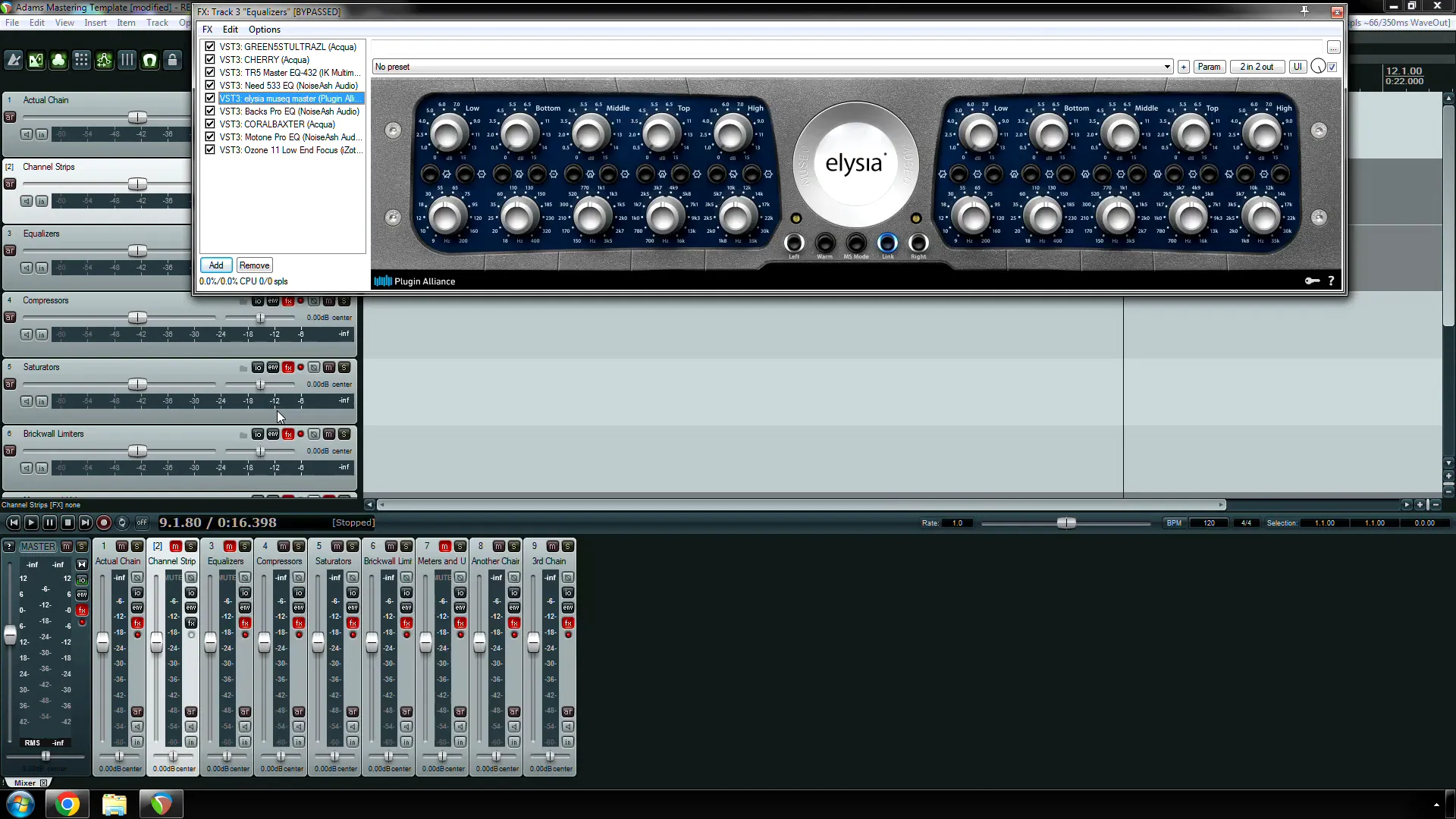
Task: Start playback with the Play button
Action: tap(31, 522)
